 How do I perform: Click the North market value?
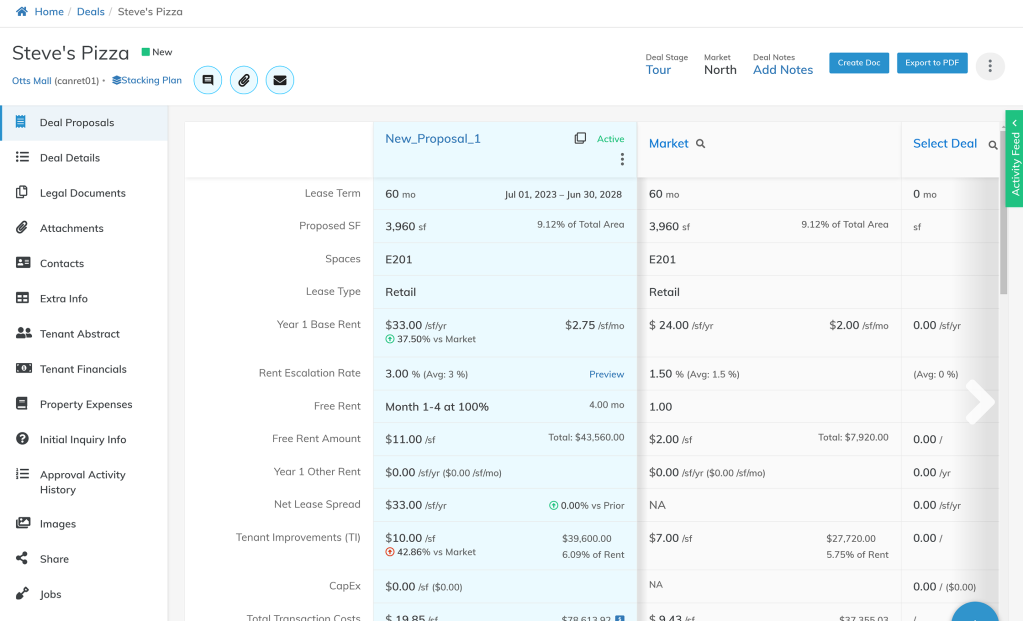pos(720,70)
